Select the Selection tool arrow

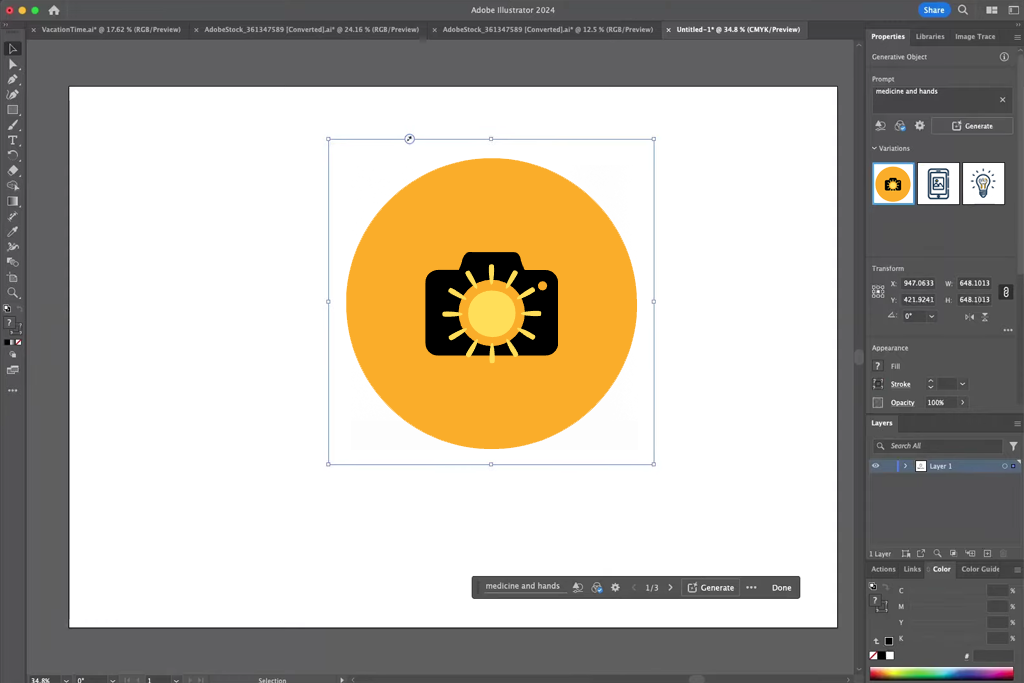click(12, 49)
